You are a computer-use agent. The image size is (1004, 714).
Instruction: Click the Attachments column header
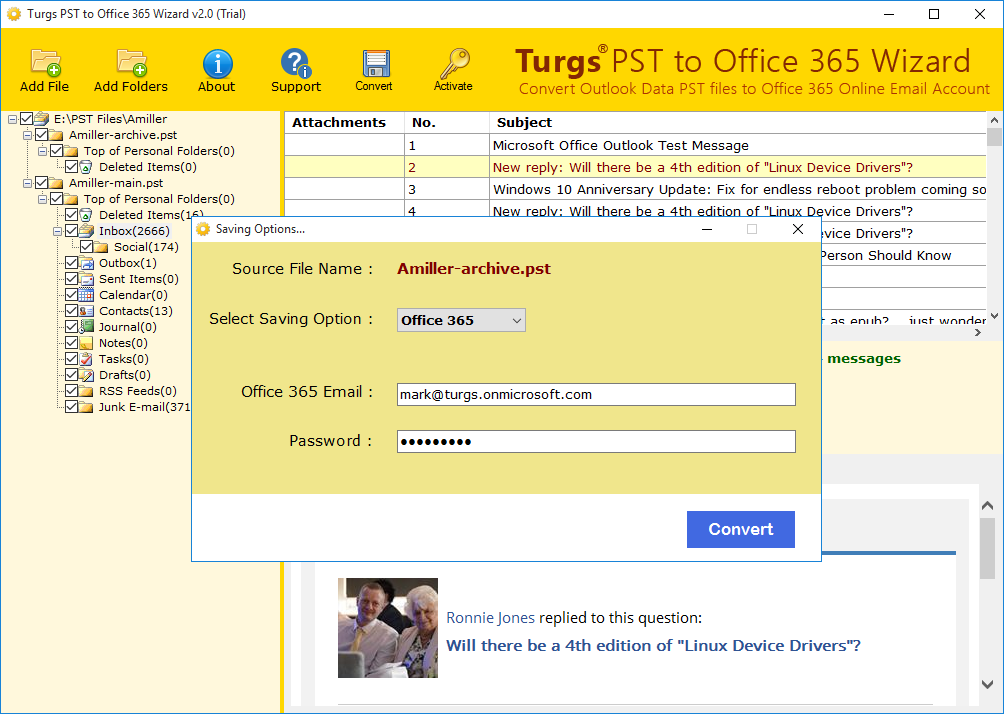[x=344, y=122]
